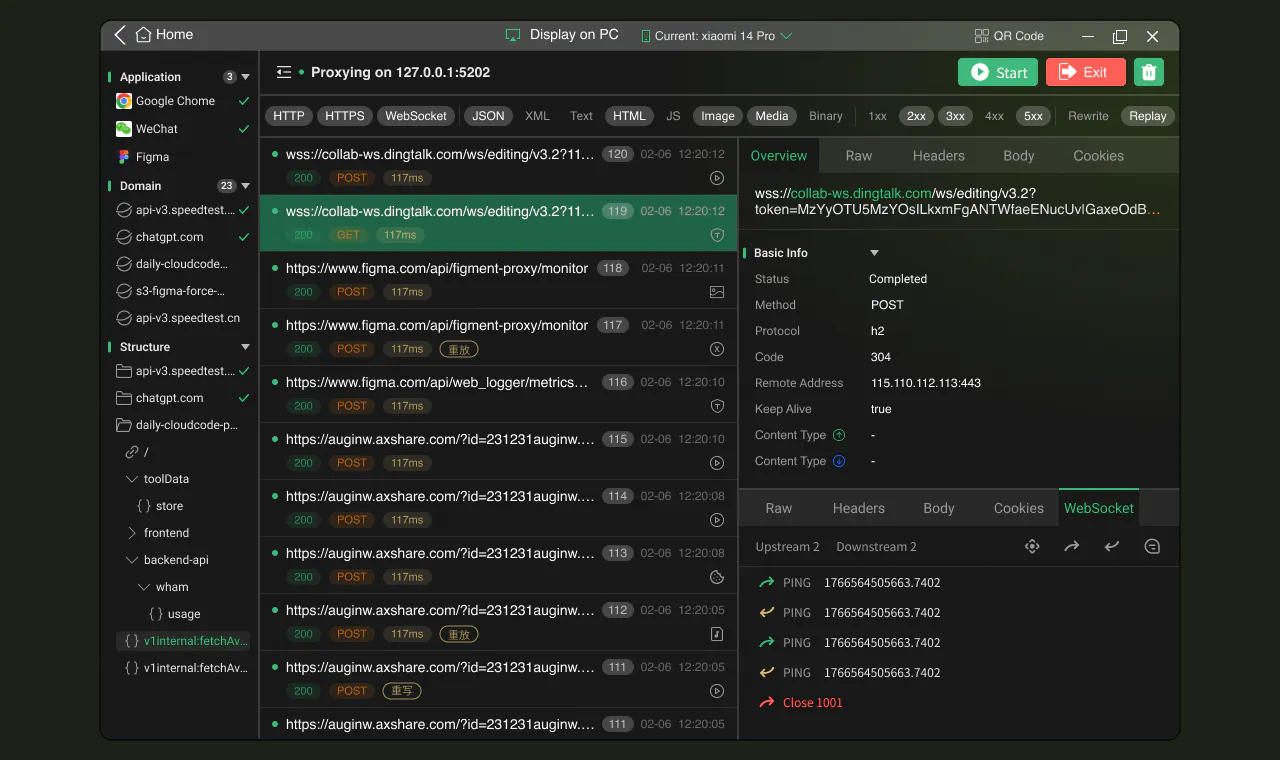
Task: Toggle the 2xx status filter
Action: pos(916,116)
